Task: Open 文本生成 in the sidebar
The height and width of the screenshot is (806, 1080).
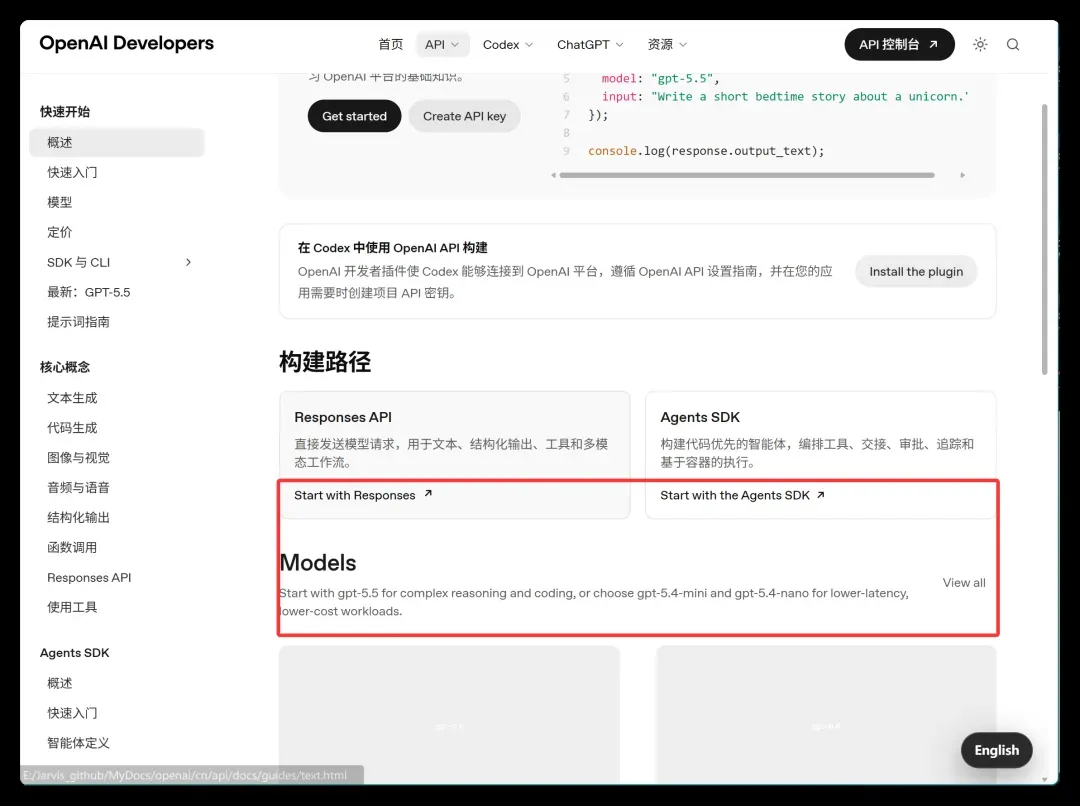Action: tap(72, 397)
